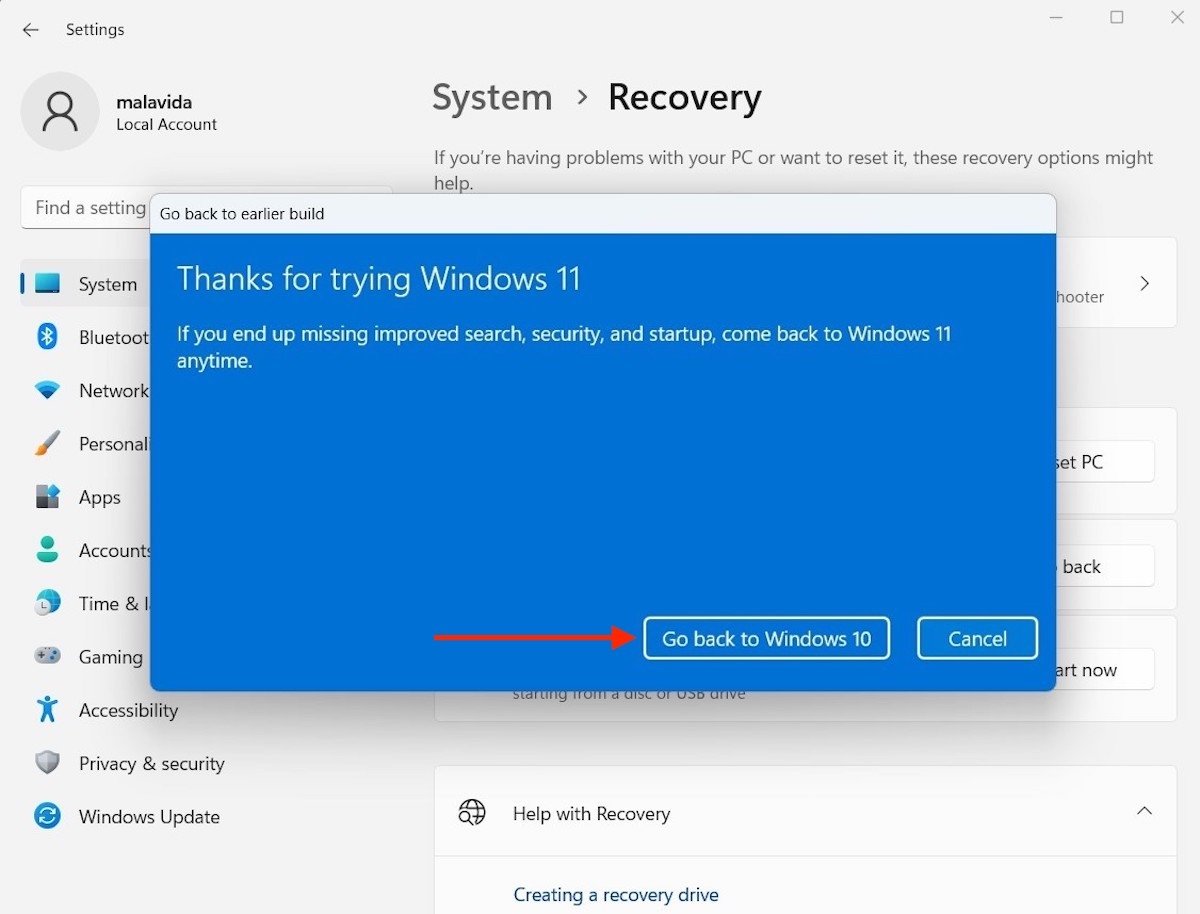Click the Help with Recovery label
The width and height of the screenshot is (1200, 914).
591,813
